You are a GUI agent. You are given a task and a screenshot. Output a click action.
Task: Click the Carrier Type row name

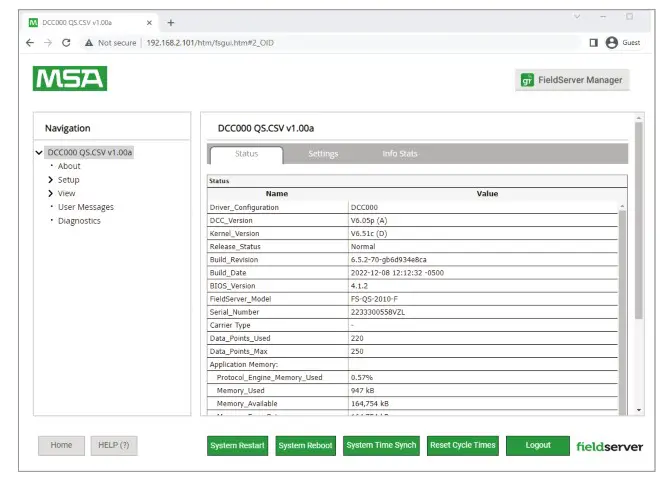(x=230, y=325)
